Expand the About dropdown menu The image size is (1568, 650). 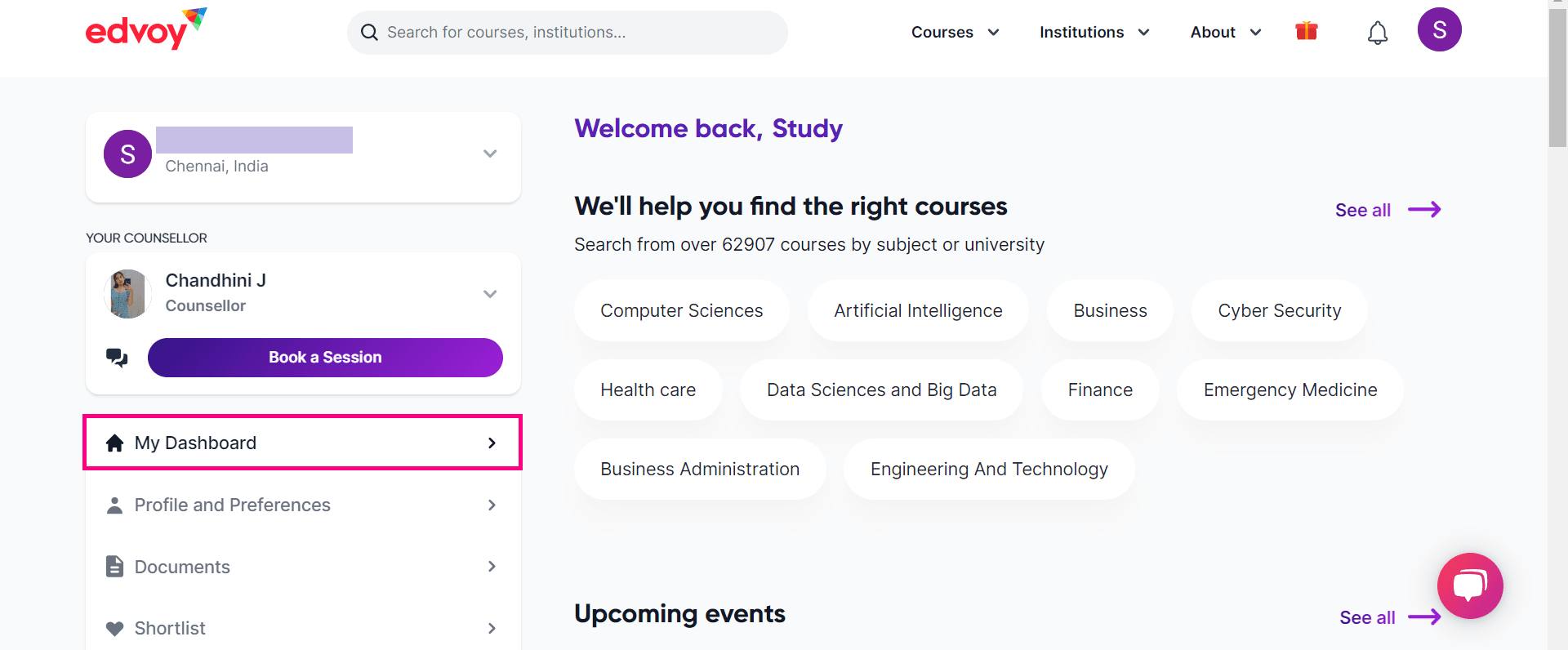pyautogui.click(x=1226, y=32)
